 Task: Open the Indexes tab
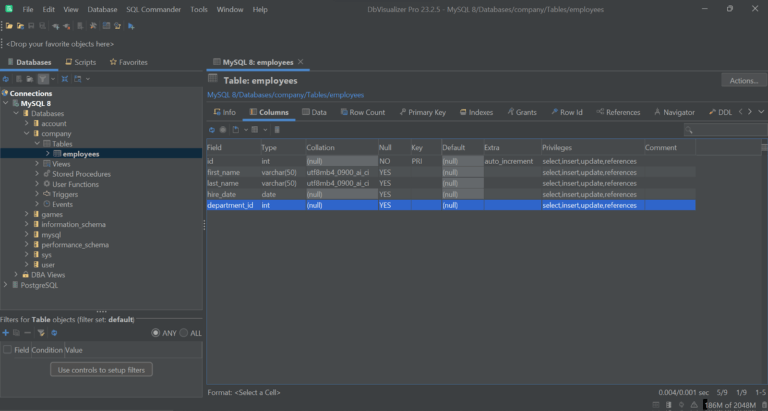476,112
